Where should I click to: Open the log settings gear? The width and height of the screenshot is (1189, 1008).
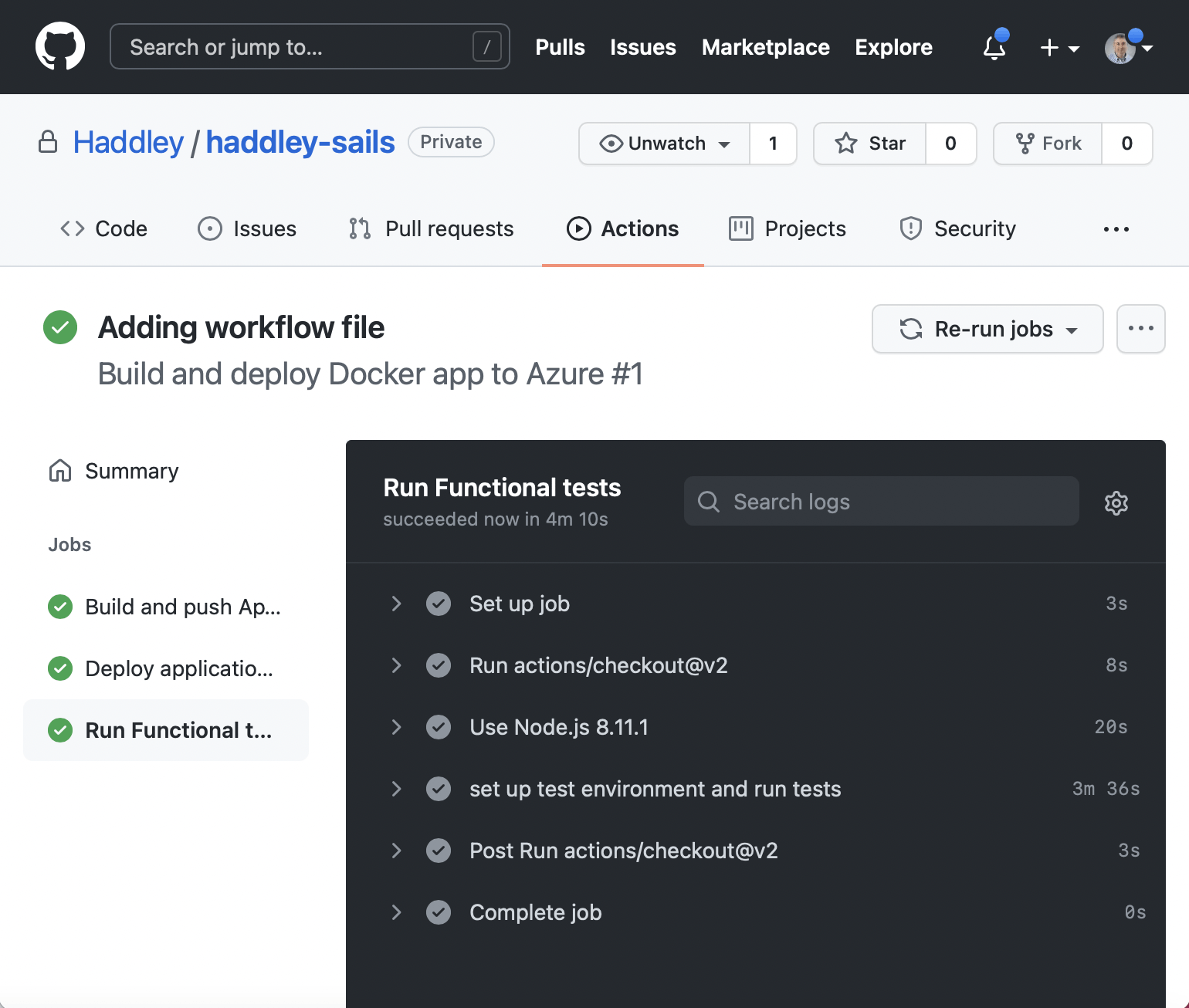coord(1116,503)
